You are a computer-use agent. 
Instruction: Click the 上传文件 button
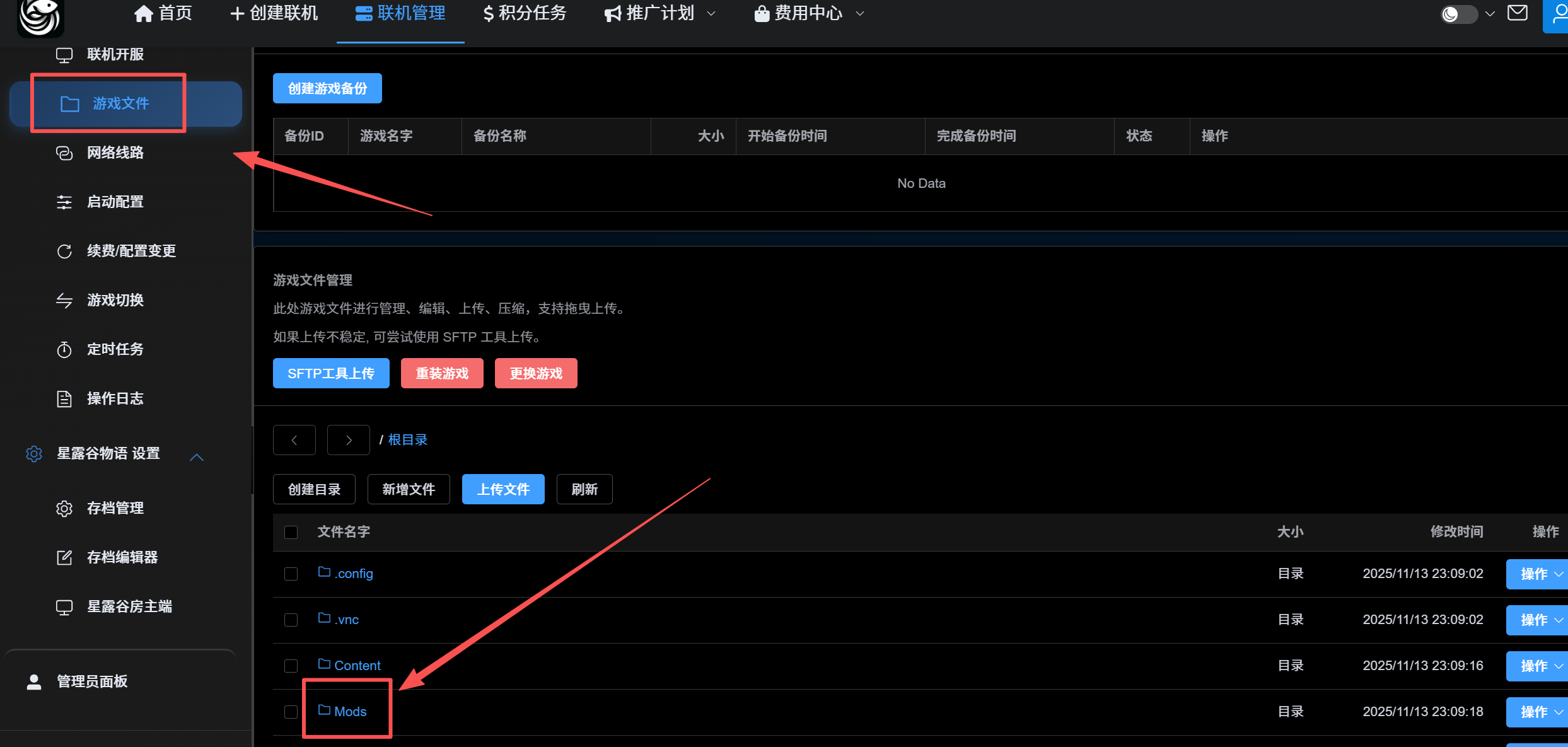(x=502, y=490)
